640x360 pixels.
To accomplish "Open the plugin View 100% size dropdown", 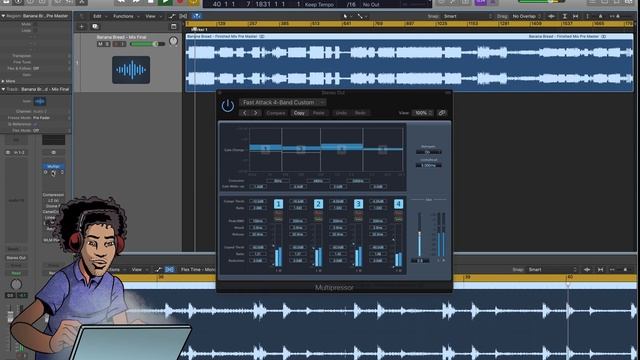I will (423, 113).
